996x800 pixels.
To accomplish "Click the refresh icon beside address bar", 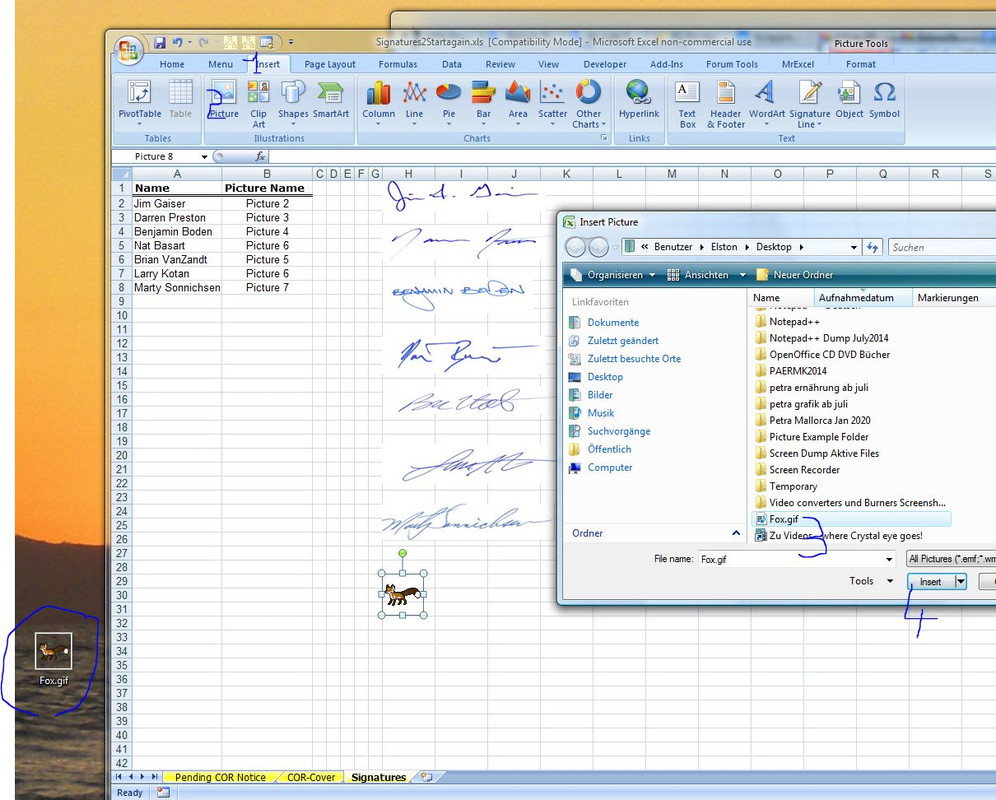I will click(873, 247).
